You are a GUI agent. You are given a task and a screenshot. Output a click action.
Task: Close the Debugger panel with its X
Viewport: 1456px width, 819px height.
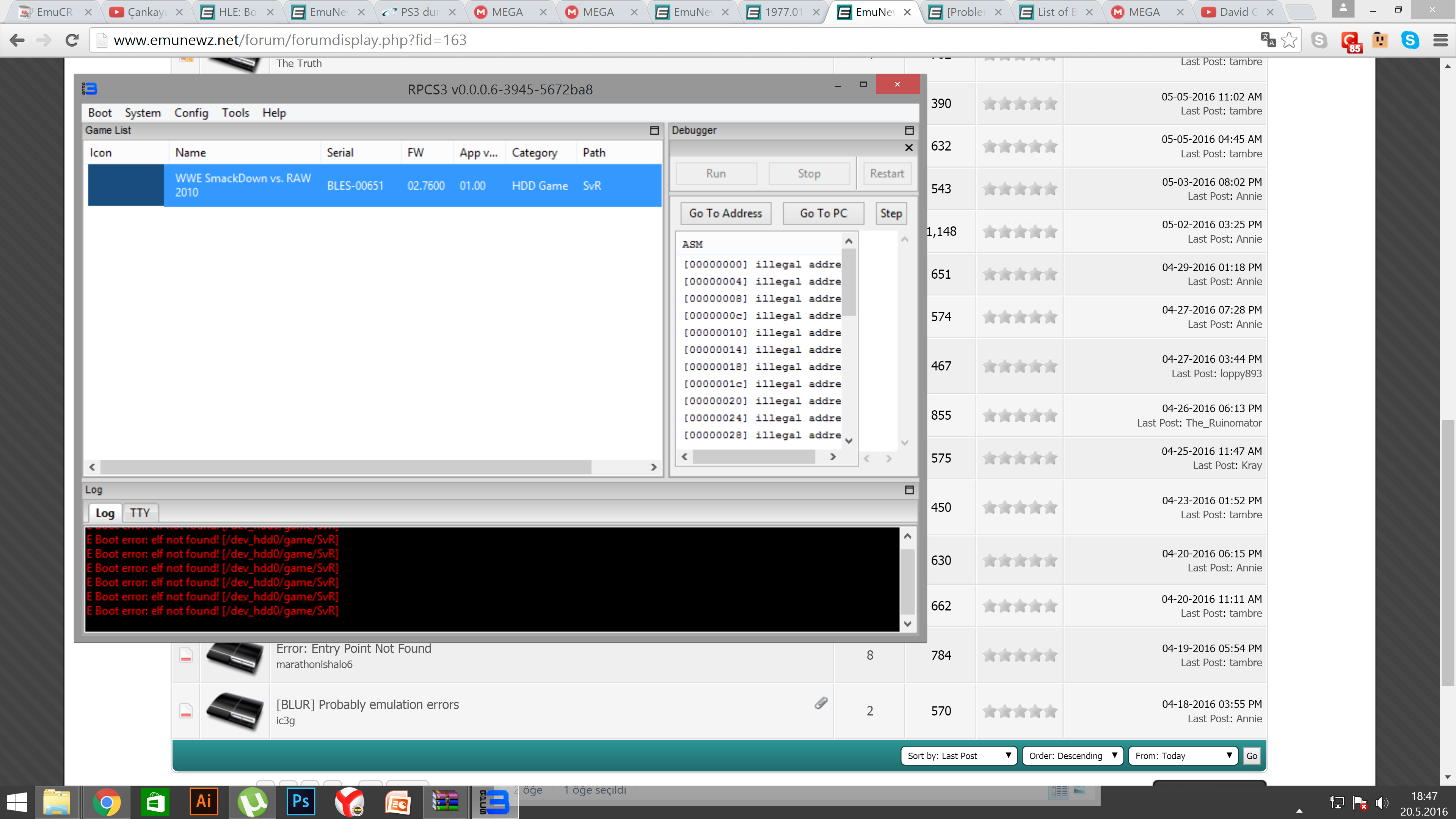[909, 147]
